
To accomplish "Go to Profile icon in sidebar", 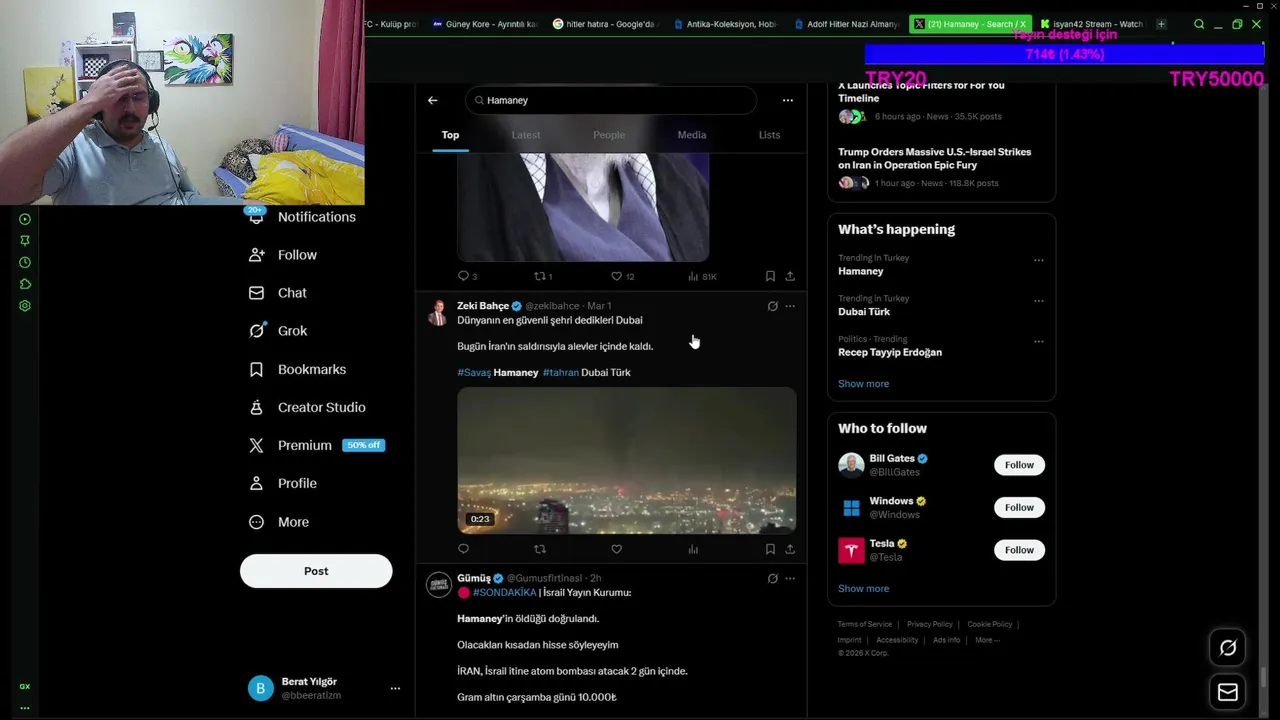I will 256,483.
